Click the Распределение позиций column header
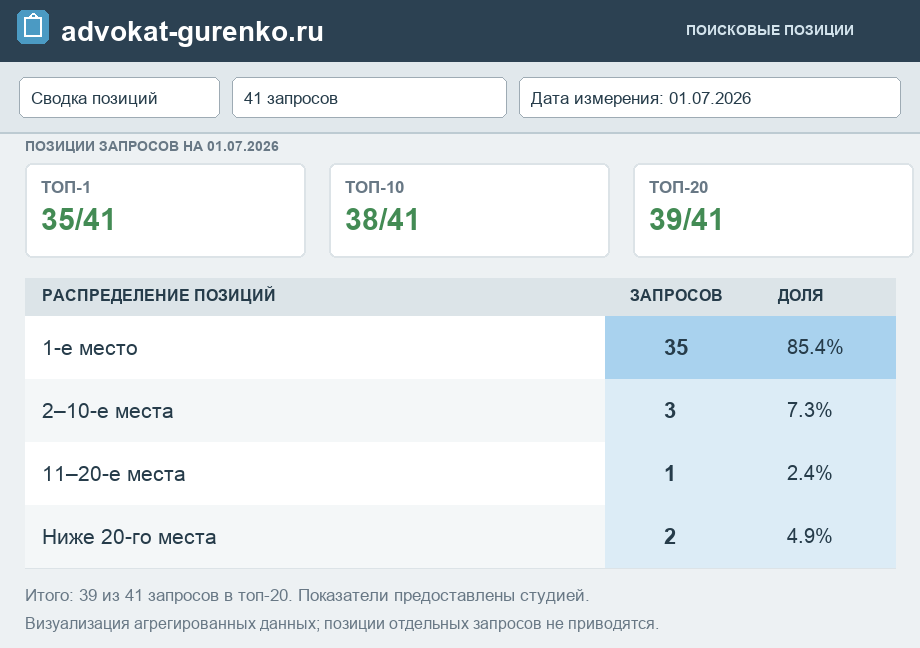The image size is (920, 648). click(158, 295)
